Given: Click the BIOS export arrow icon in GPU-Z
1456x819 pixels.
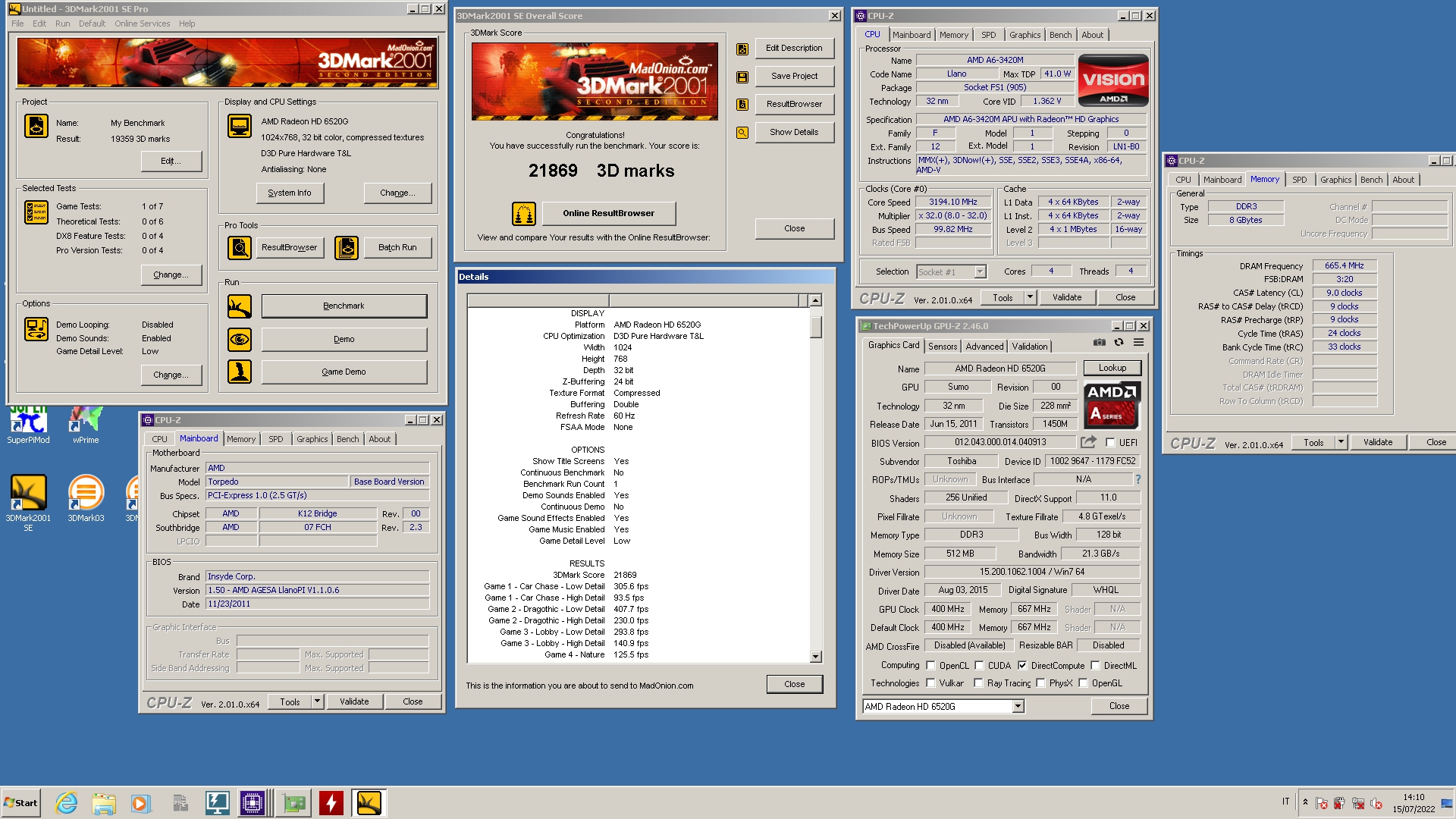Looking at the screenshot, I should pyautogui.click(x=1089, y=441).
